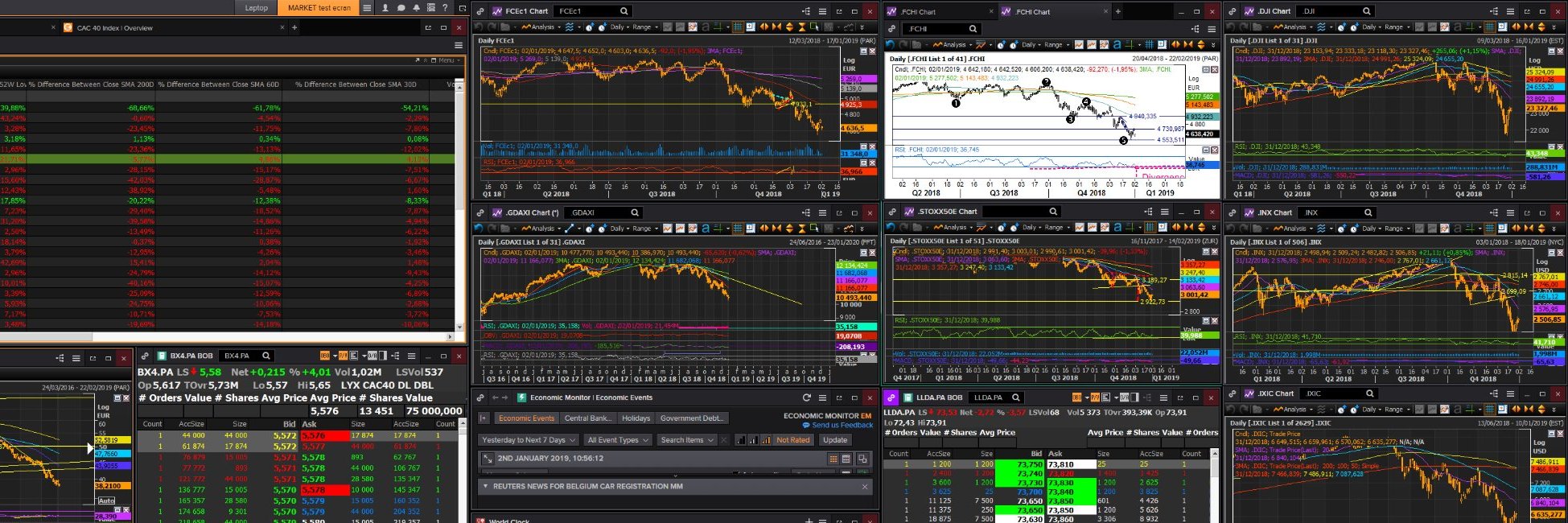Open the Search Items dropdown
The image size is (1568, 523).
(x=686, y=440)
